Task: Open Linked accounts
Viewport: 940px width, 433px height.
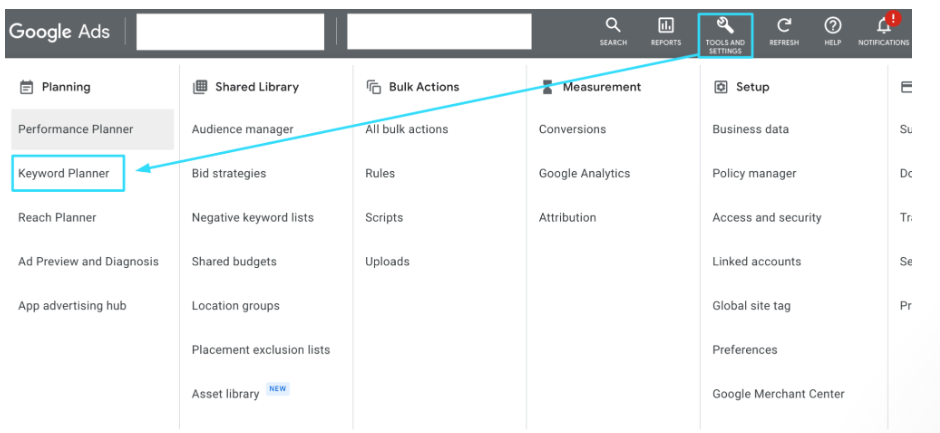Action: tap(757, 261)
